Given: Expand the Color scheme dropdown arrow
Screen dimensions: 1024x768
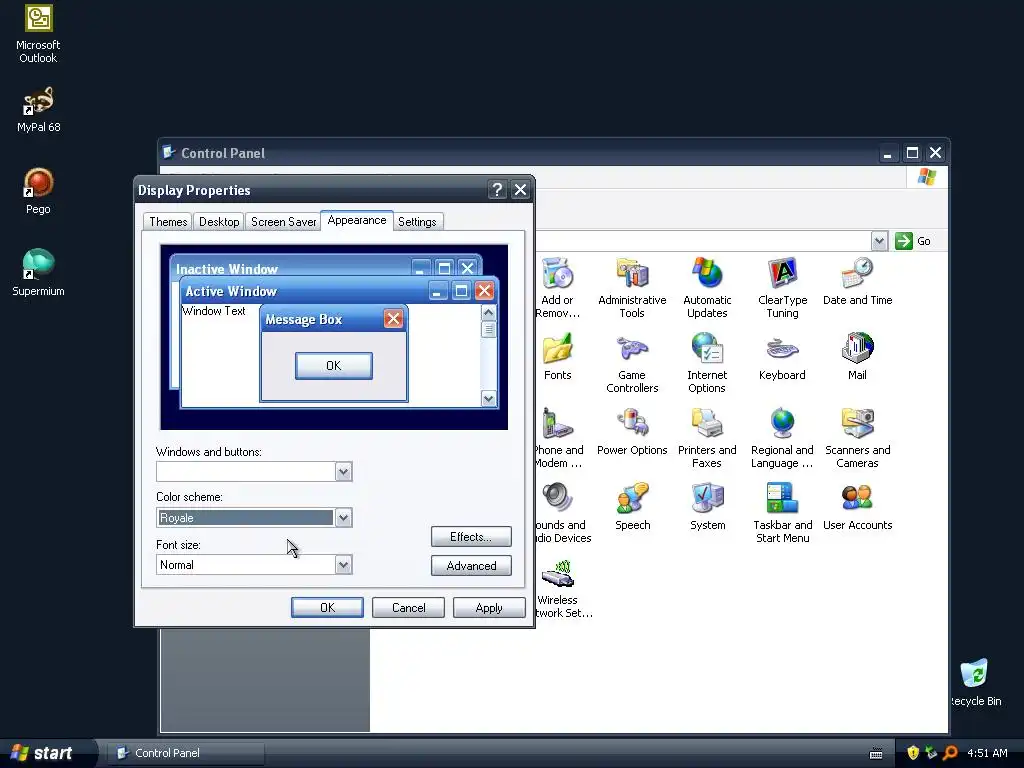Looking at the screenshot, I should click(344, 518).
